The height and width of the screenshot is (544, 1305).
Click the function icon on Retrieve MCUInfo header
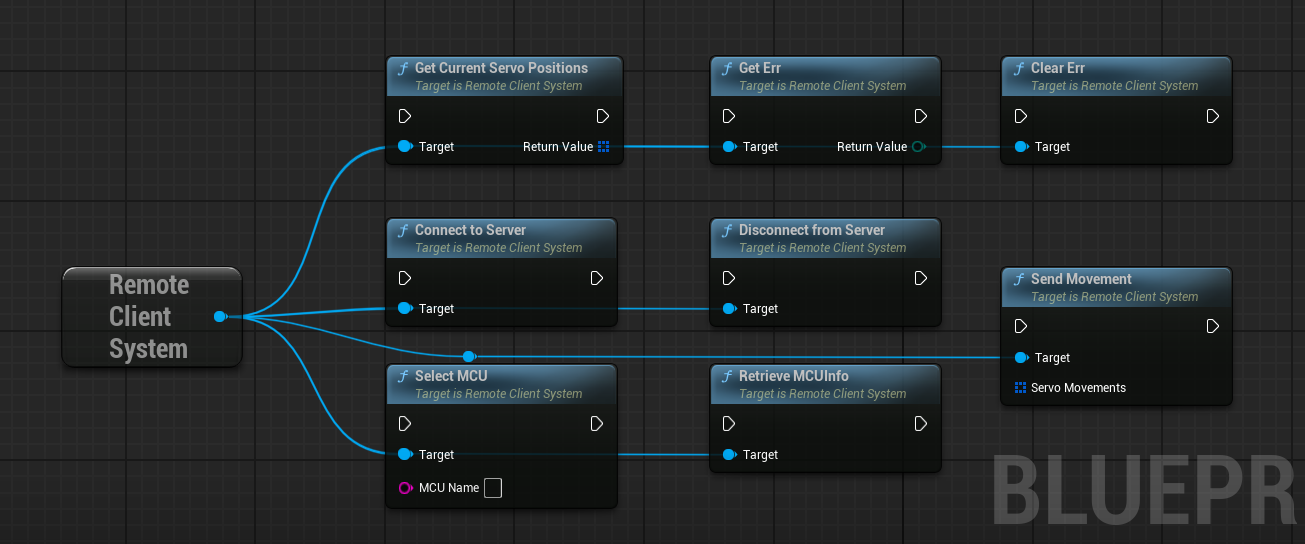coord(727,377)
